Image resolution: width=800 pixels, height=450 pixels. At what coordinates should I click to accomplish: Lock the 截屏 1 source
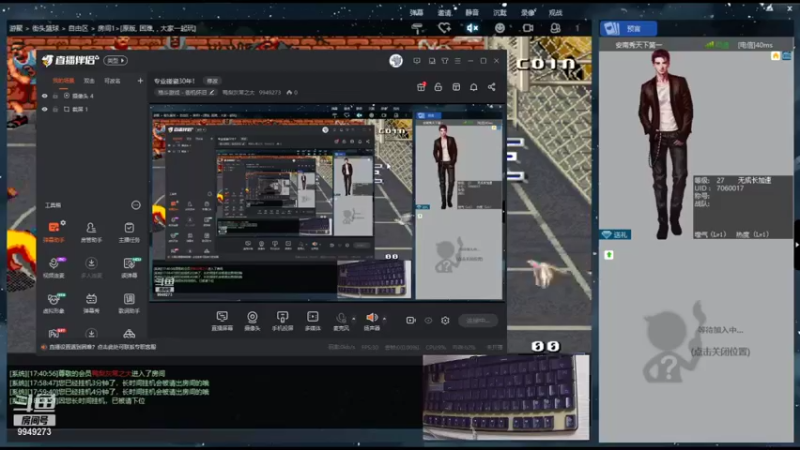tap(55, 109)
